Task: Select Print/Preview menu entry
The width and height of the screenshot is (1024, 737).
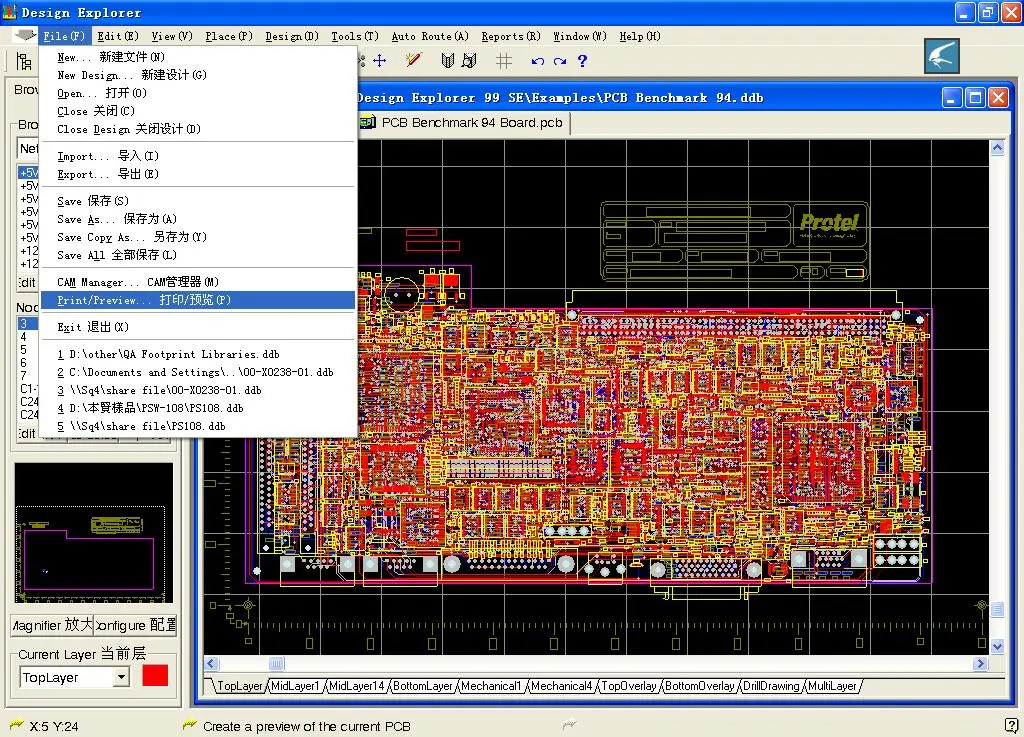Action: [x=197, y=300]
